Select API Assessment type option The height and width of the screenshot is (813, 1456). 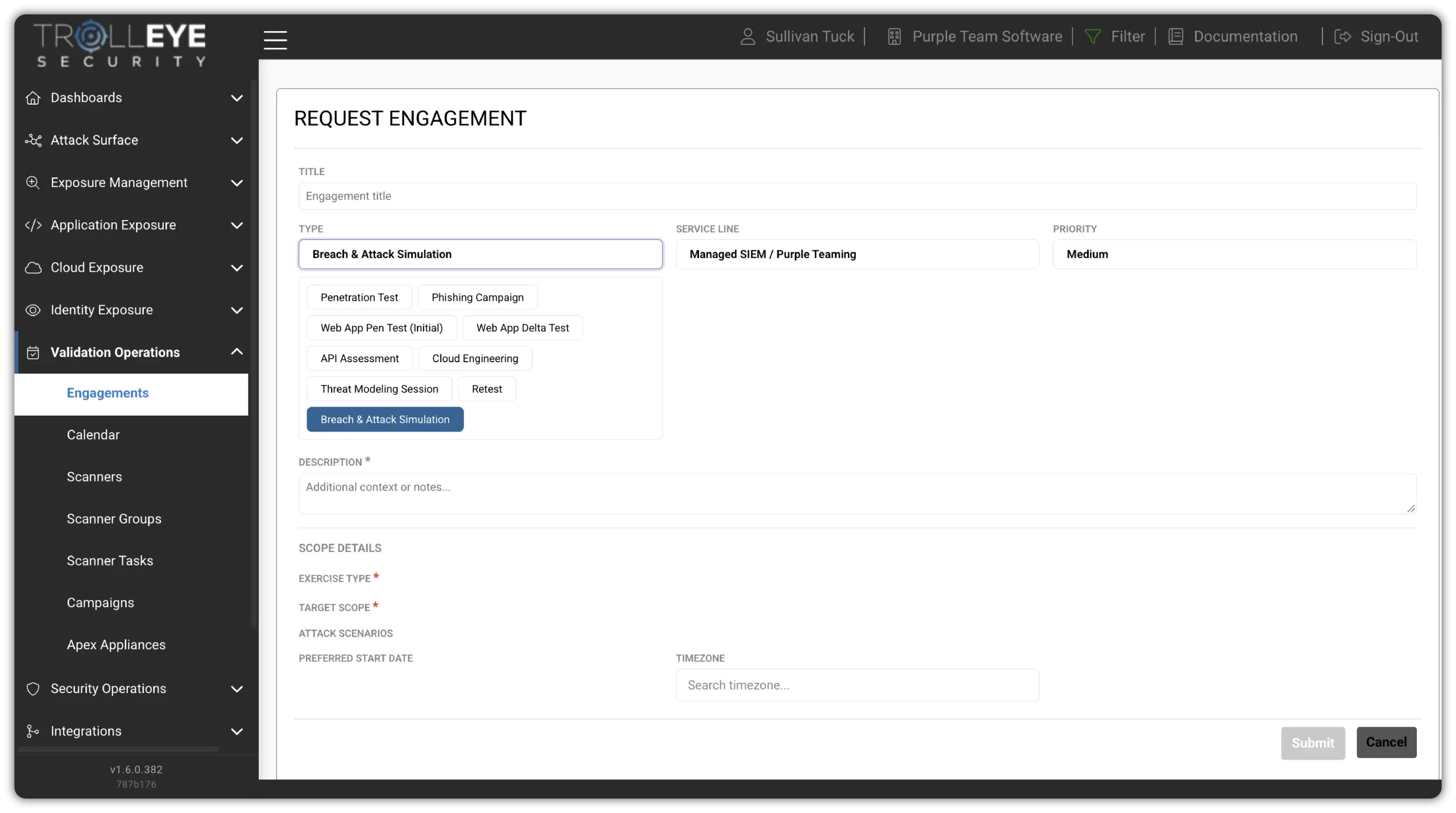click(x=359, y=359)
